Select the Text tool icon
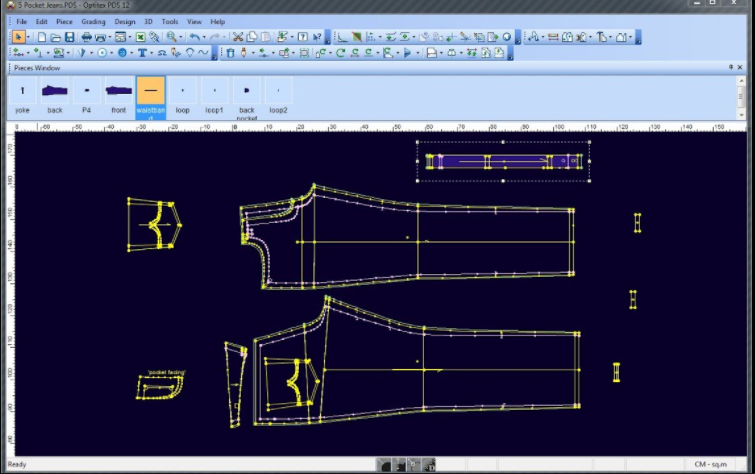Screen dimensions: 755x474 coord(142,52)
